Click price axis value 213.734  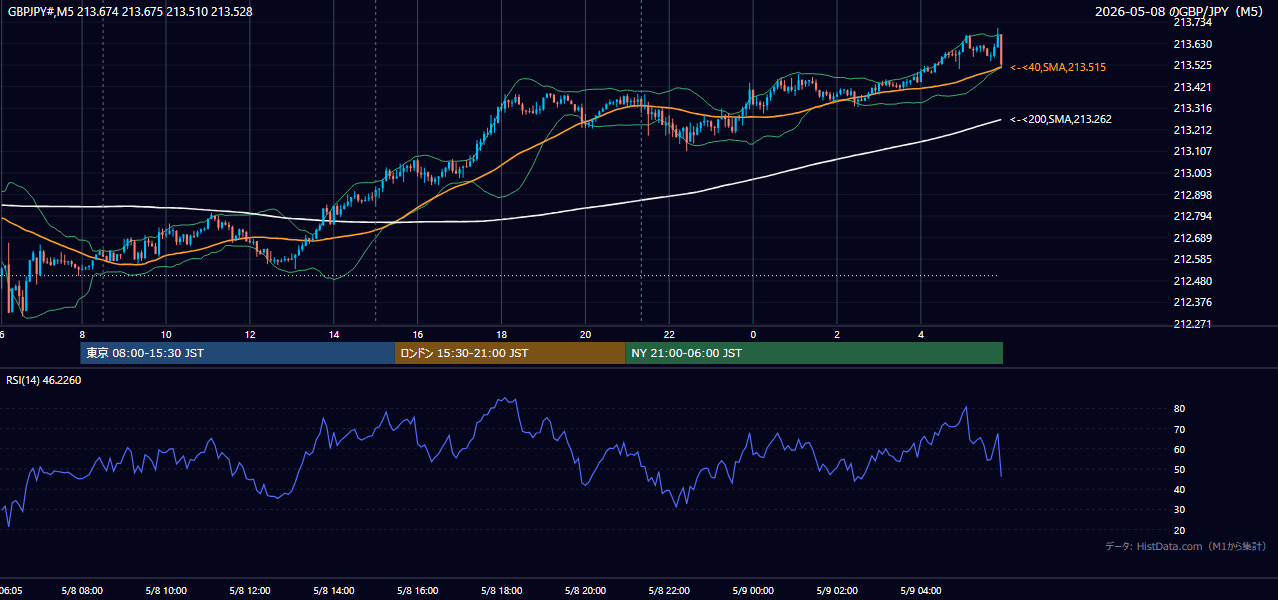pos(1192,22)
